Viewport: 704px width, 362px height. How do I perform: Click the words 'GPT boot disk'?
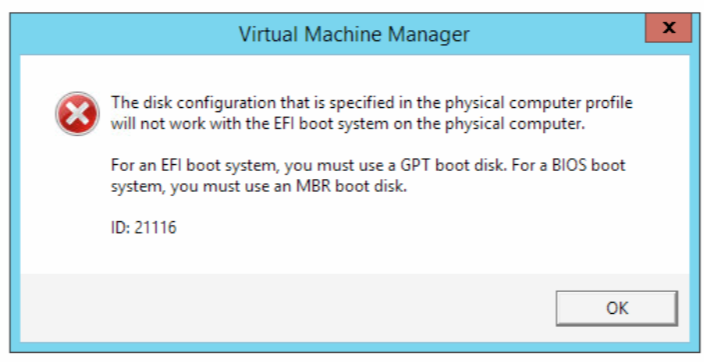(x=453, y=165)
